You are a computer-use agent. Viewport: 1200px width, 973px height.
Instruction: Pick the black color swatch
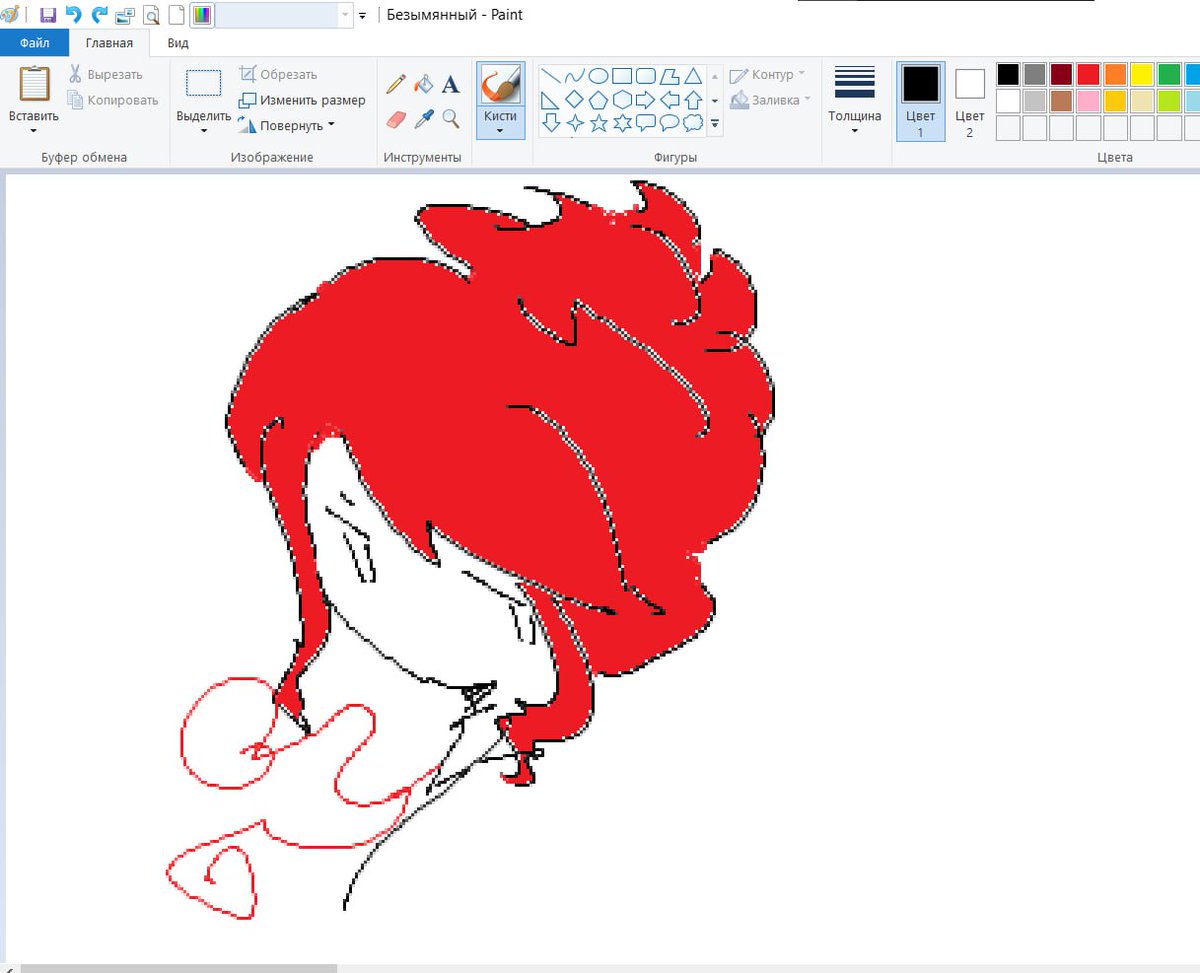1008,75
